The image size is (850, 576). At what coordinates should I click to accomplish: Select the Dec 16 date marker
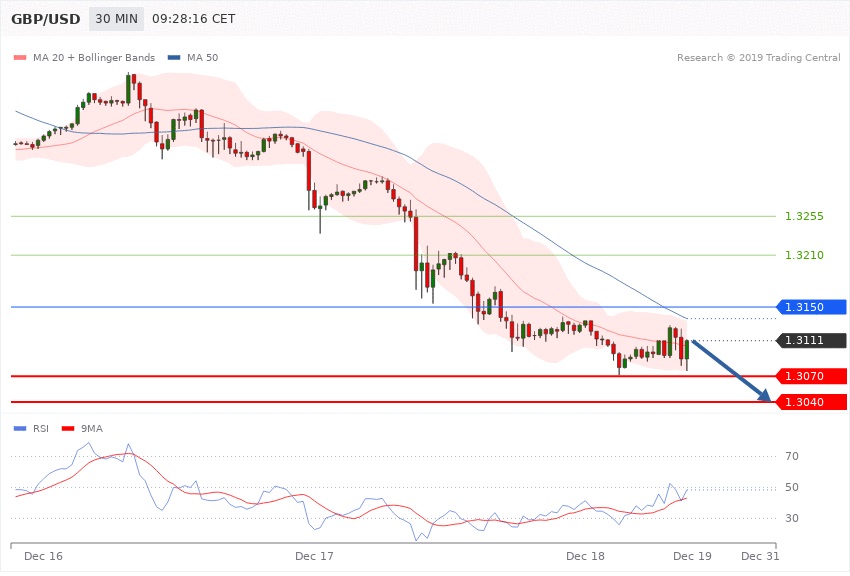[x=43, y=555]
